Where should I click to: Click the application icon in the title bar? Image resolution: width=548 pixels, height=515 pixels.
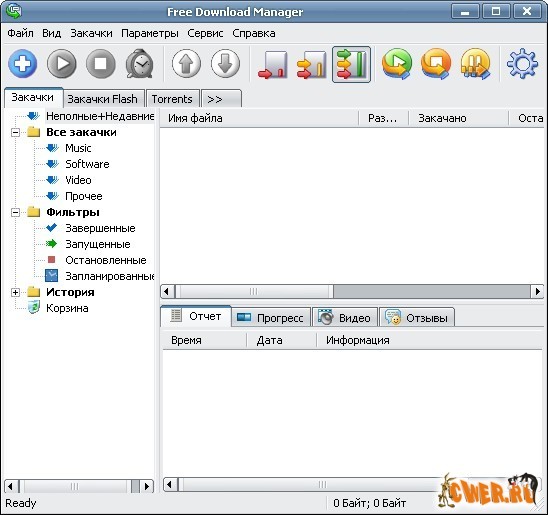click(x=13, y=11)
